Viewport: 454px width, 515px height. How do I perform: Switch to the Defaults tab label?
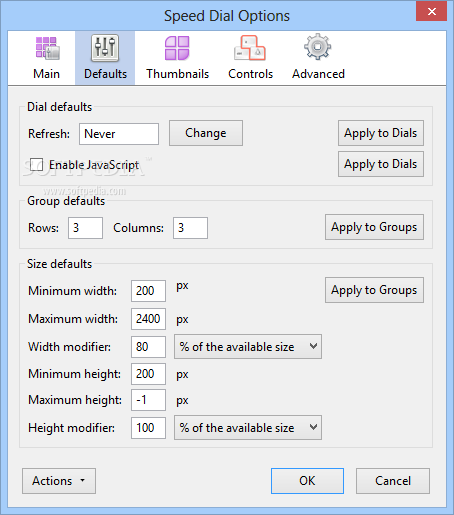coord(105,74)
